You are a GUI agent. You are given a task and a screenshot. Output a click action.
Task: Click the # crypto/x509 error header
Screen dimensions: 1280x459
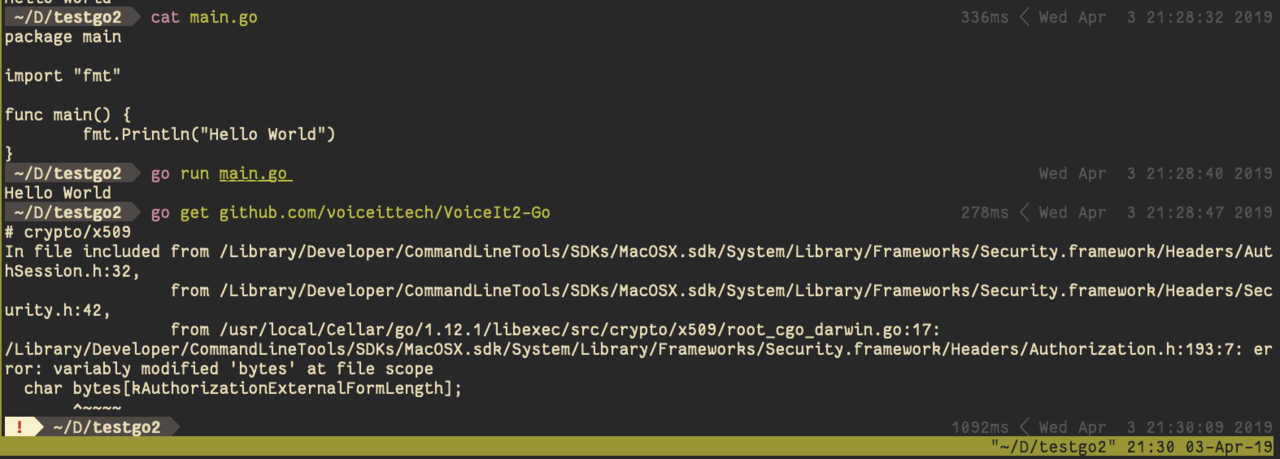pyautogui.click(x=68, y=232)
